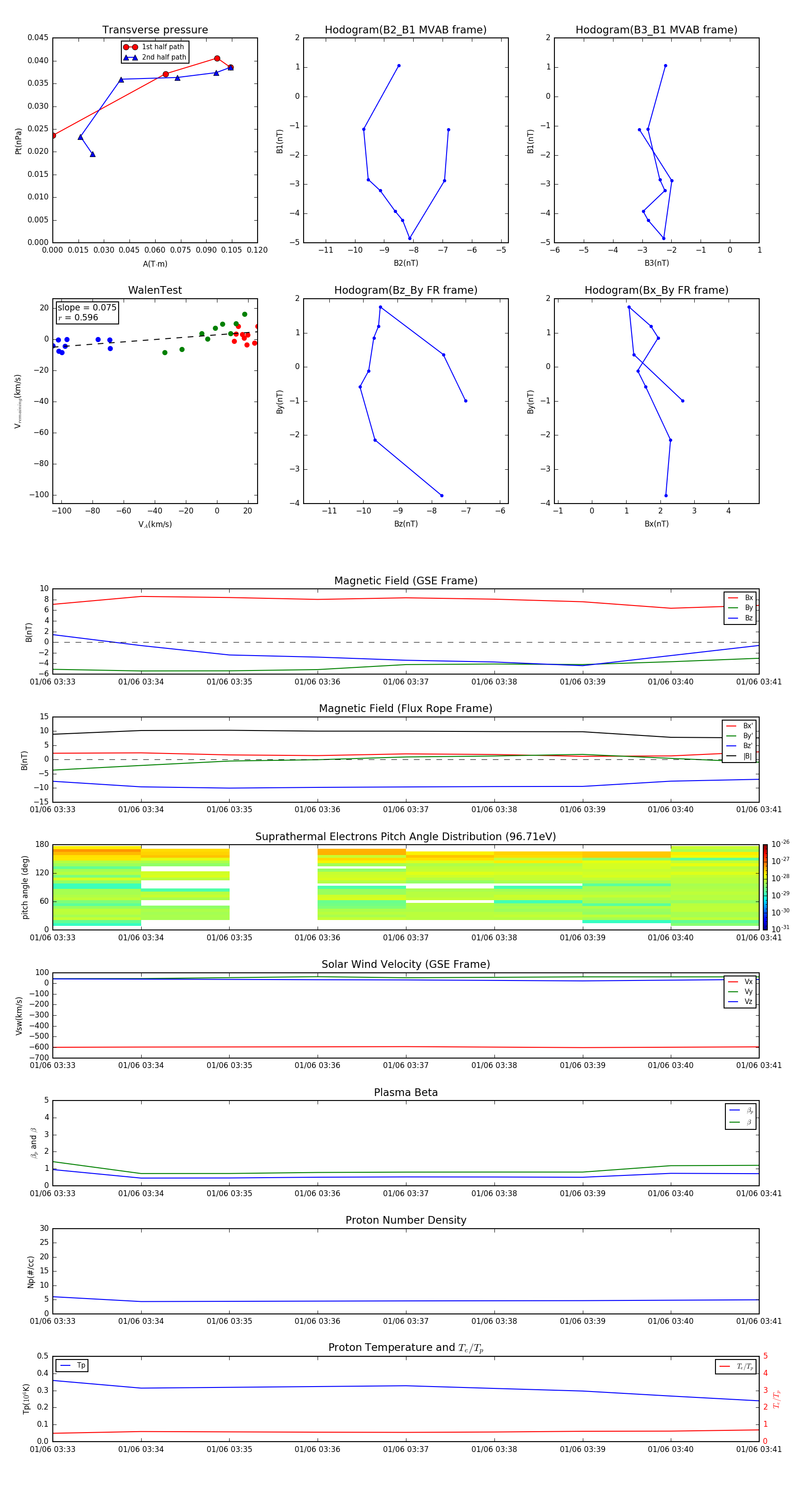Click the lowest blue triangle on 2nd half path
This screenshot has width=812, height=1489.
tap(92, 154)
